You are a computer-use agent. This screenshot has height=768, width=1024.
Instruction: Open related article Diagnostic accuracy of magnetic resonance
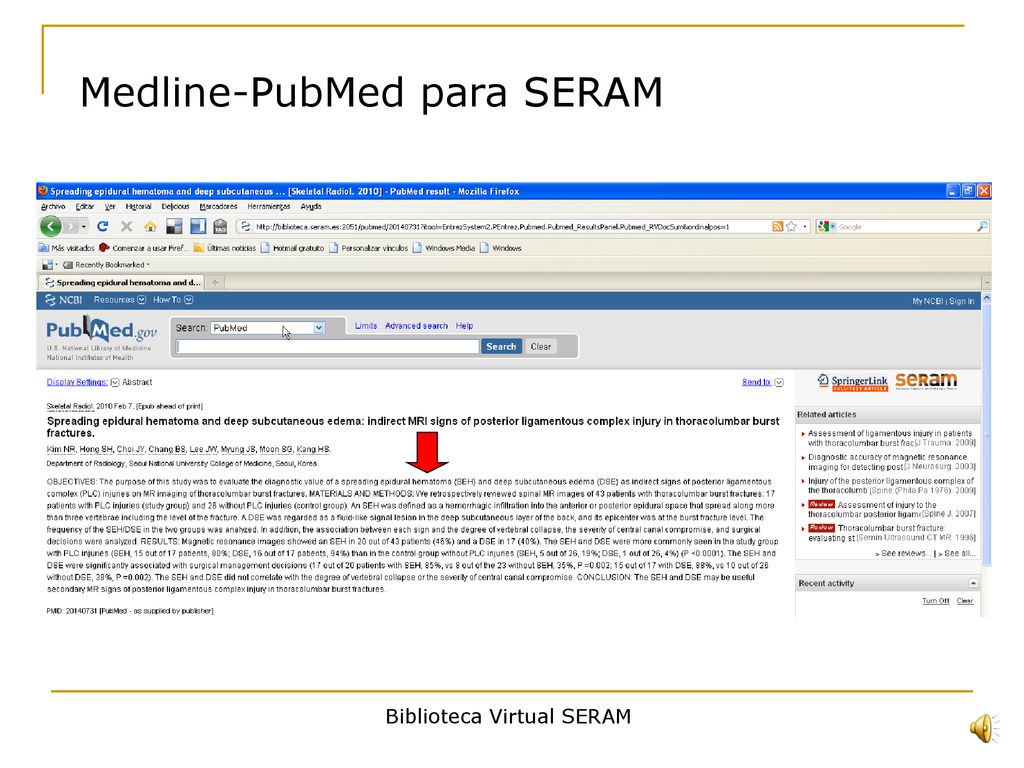click(891, 462)
